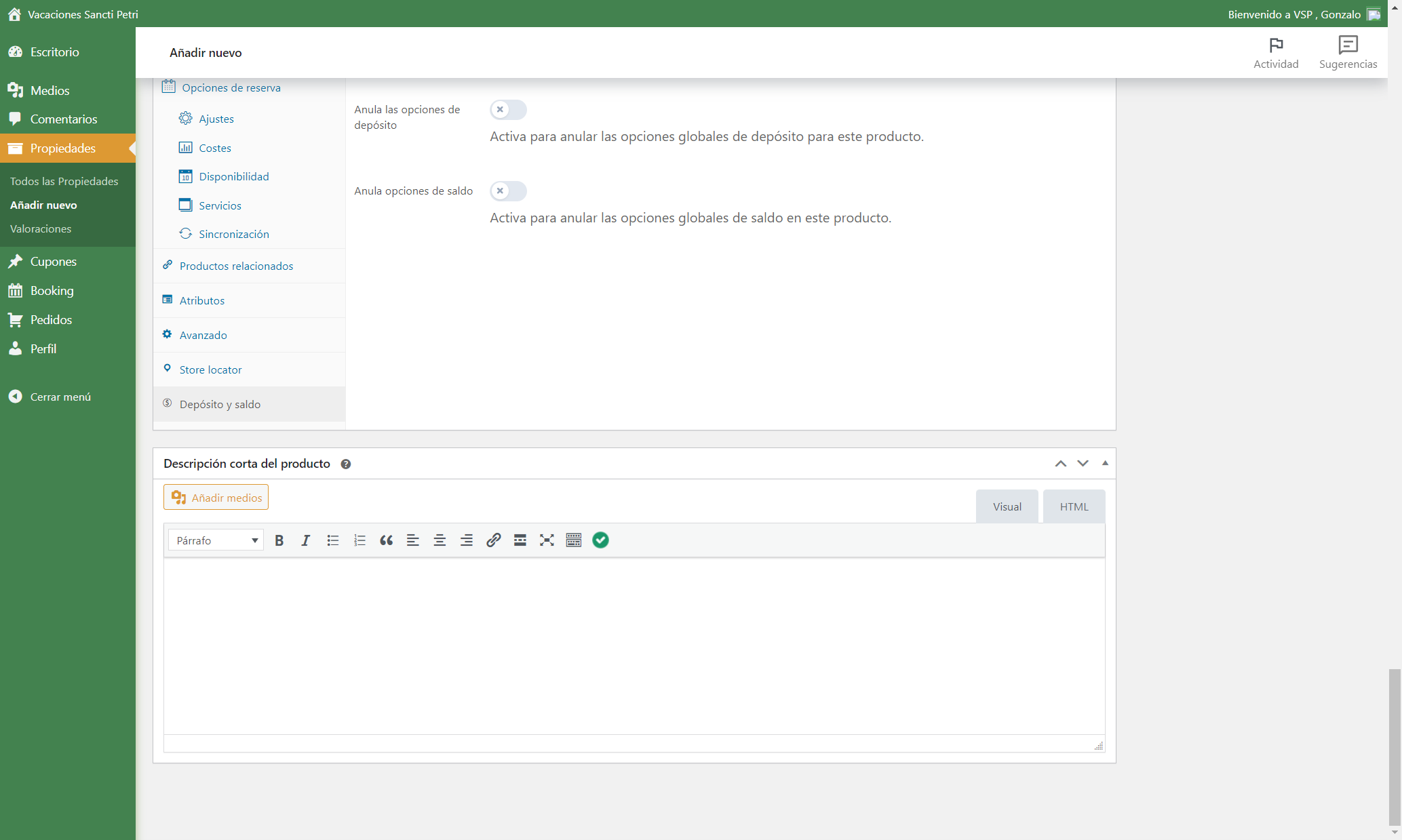The height and width of the screenshot is (840, 1402).
Task: Center align the text
Action: [x=440, y=540]
